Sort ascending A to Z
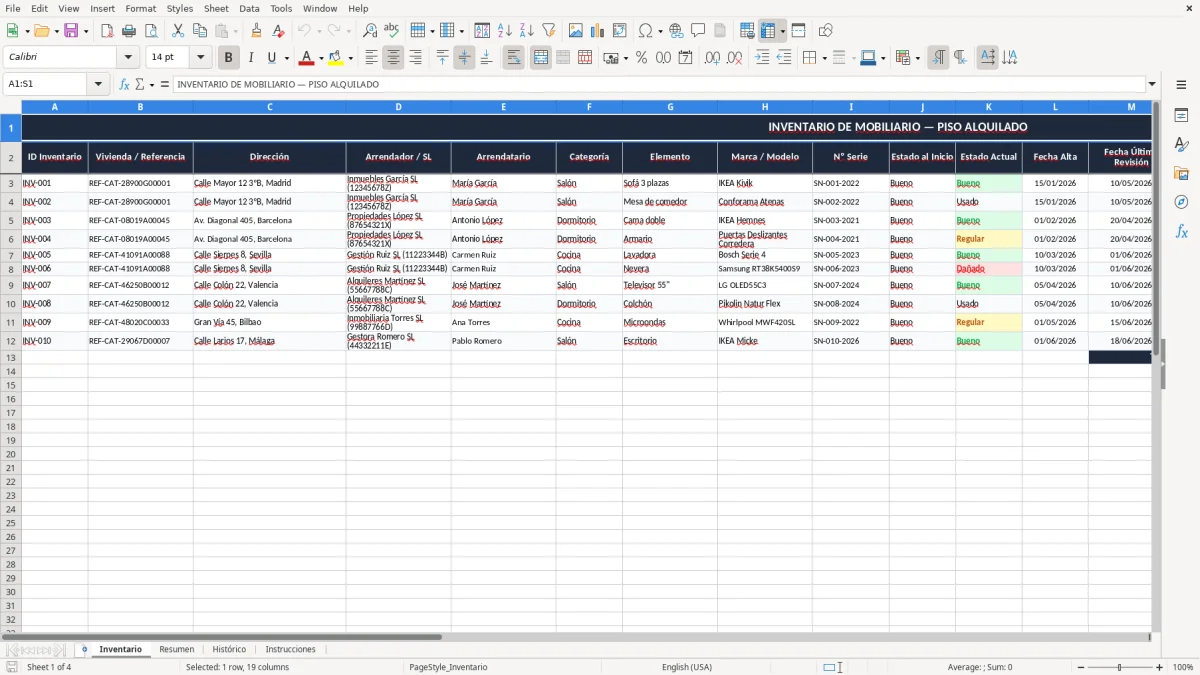This screenshot has height=675, width=1200. pos(504,31)
